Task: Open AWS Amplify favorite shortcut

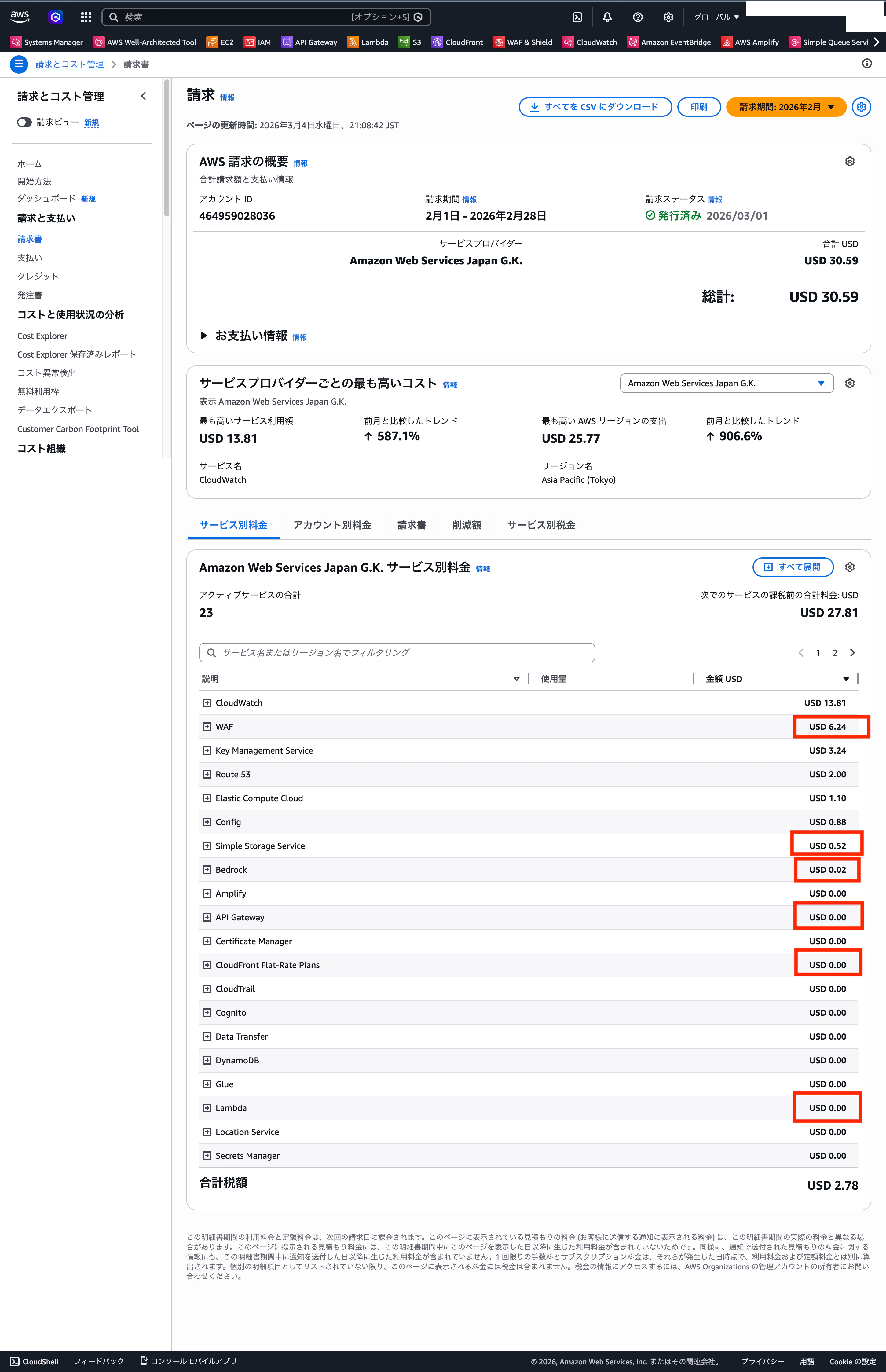Action: (750, 42)
